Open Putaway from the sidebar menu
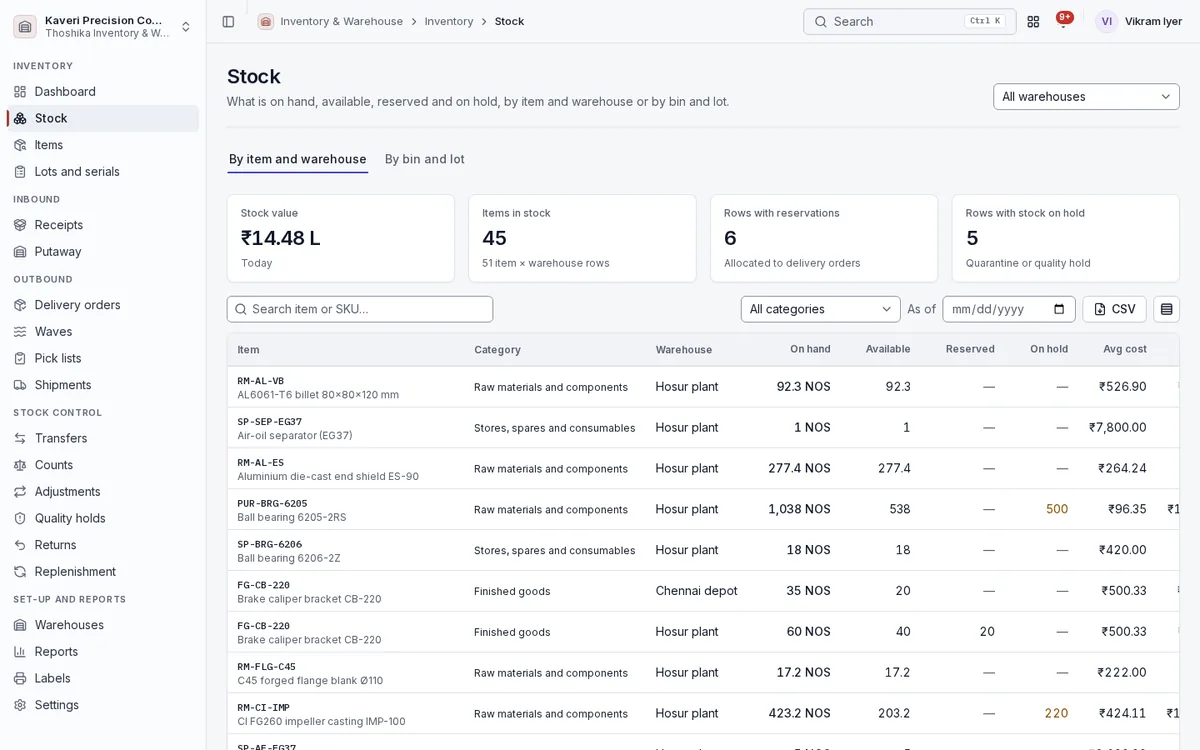The image size is (1200, 750). (x=102, y=251)
